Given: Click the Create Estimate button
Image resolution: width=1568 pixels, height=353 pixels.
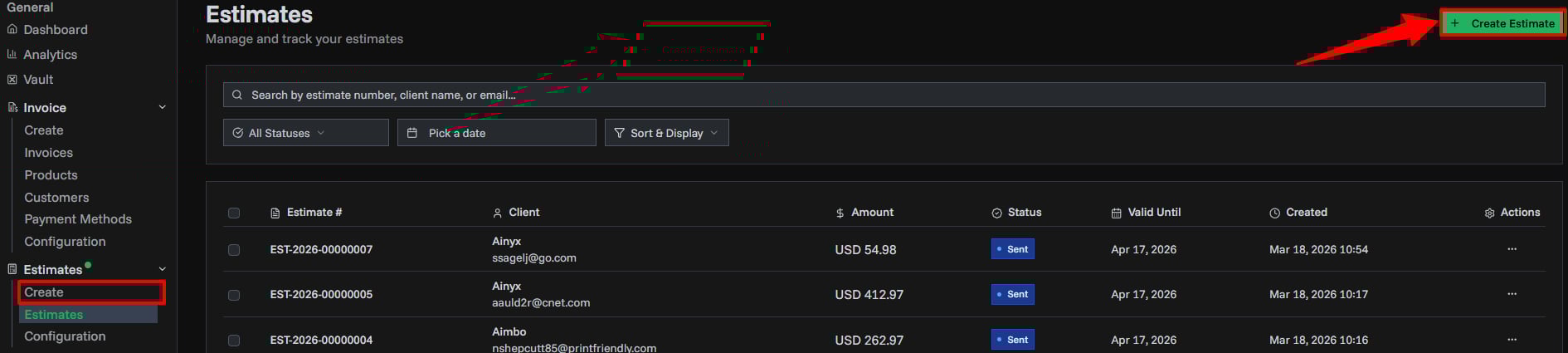Looking at the screenshot, I should (x=1502, y=23).
